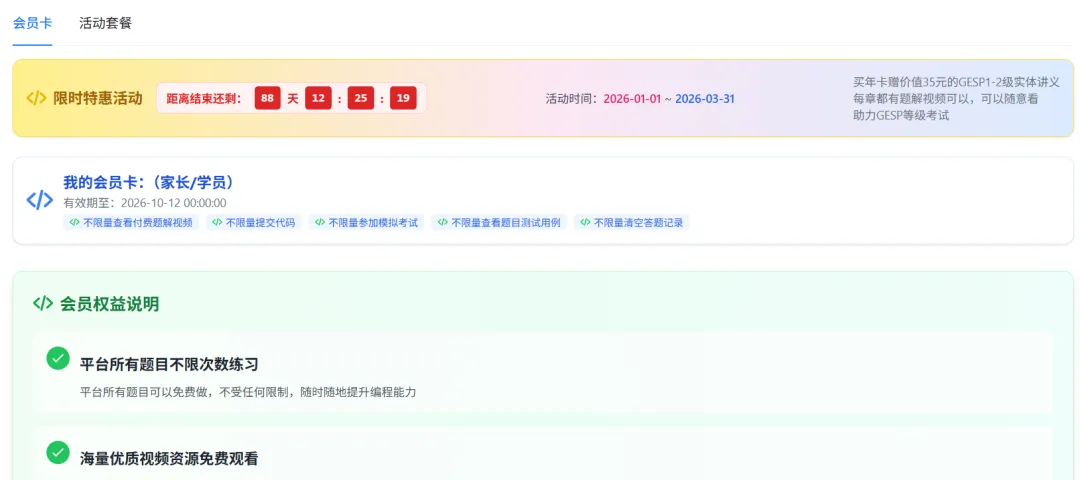Click the 不限量清空答题记录 tag
Viewport: 1080px width, 480px height.
click(x=632, y=222)
